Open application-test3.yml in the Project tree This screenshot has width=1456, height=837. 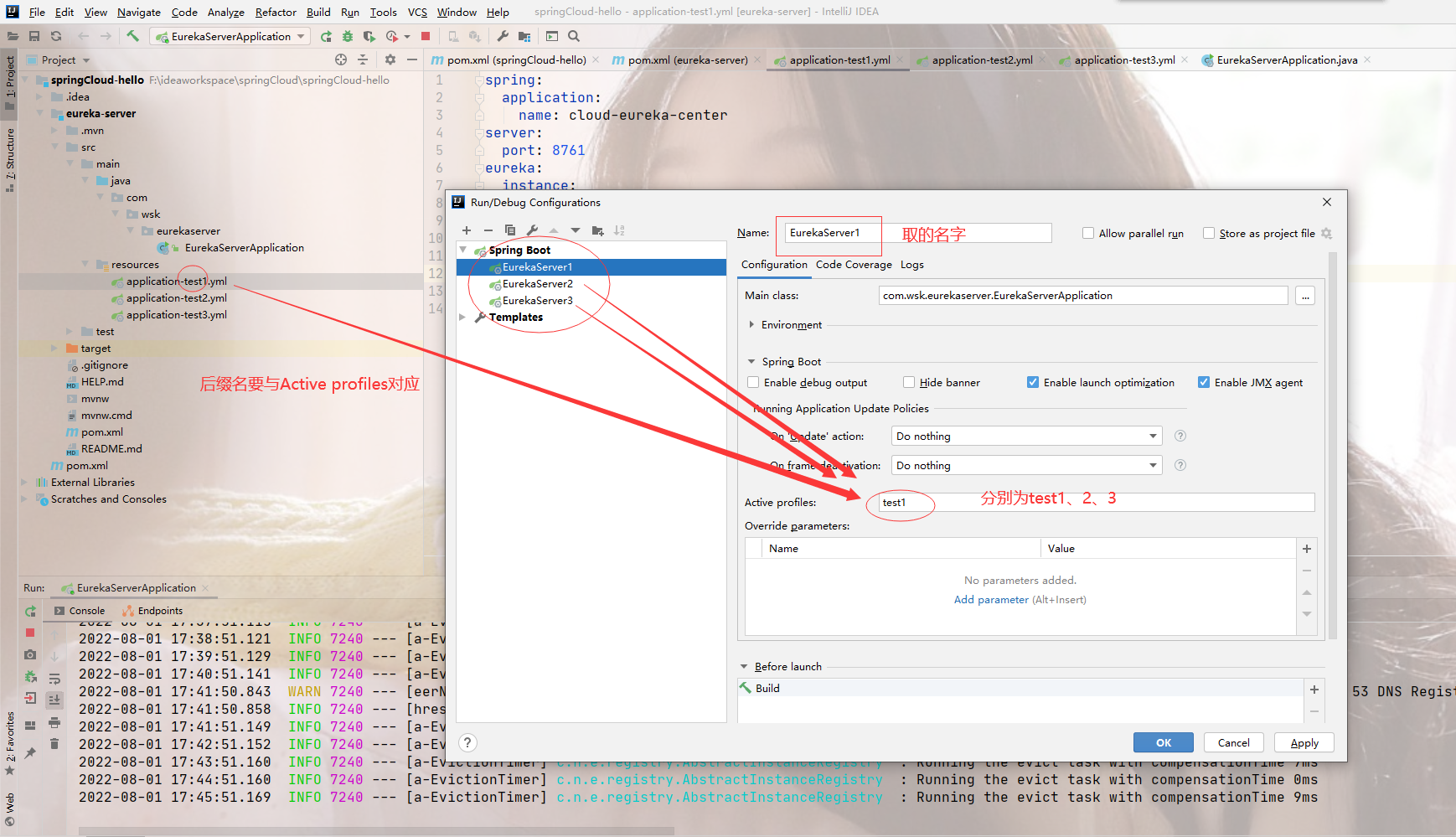176,315
